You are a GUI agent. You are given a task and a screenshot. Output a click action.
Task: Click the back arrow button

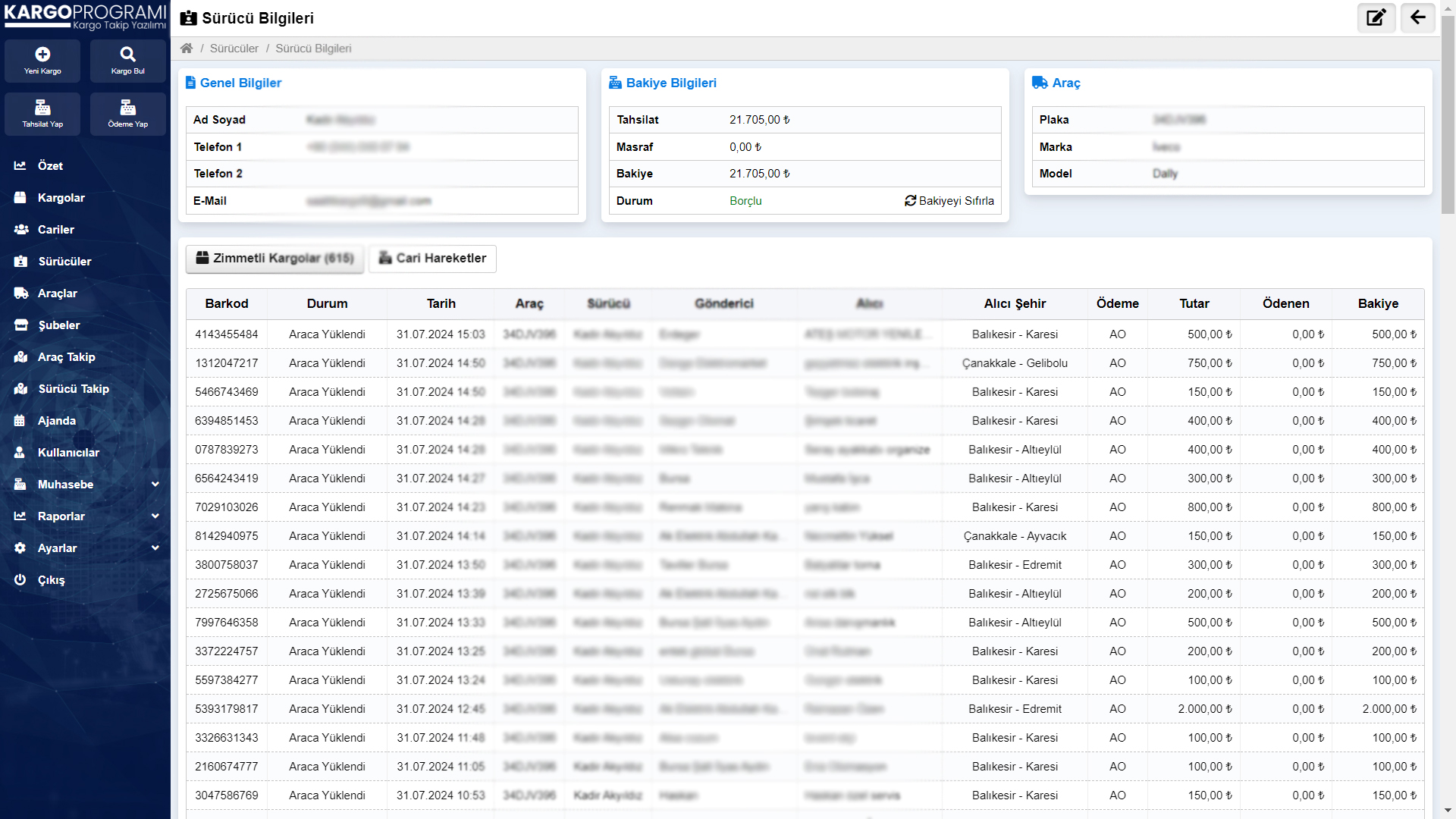(1417, 17)
